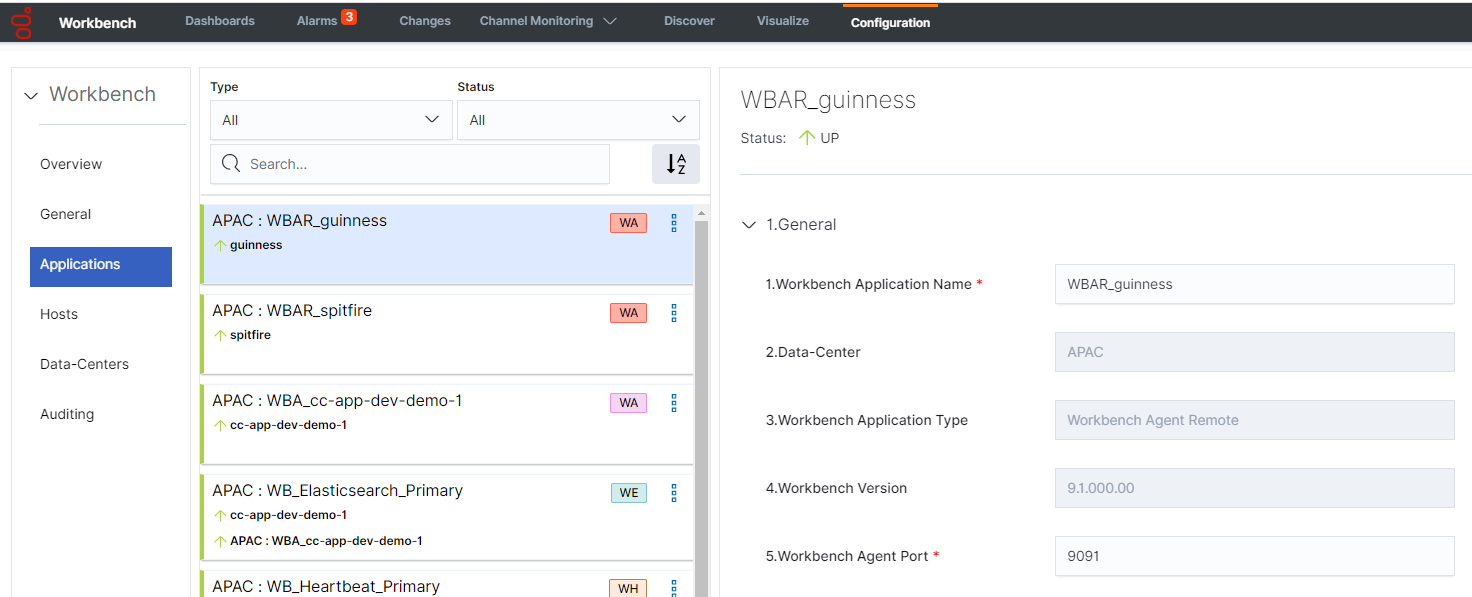Collapse the 1.General section
The image size is (1472, 597).
pos(749,224)
